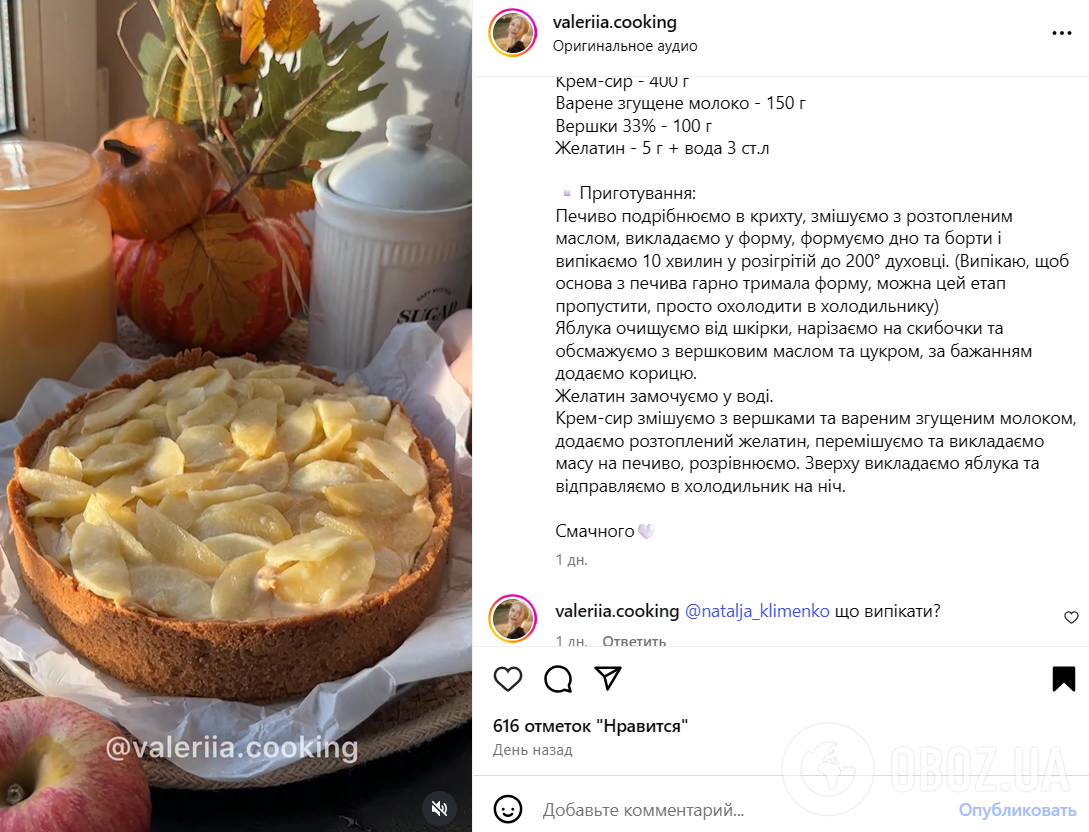Viewport: 1089px width, 832px height.
Task: Open Оригинальное аудио audio link
Action: [625, 46]
